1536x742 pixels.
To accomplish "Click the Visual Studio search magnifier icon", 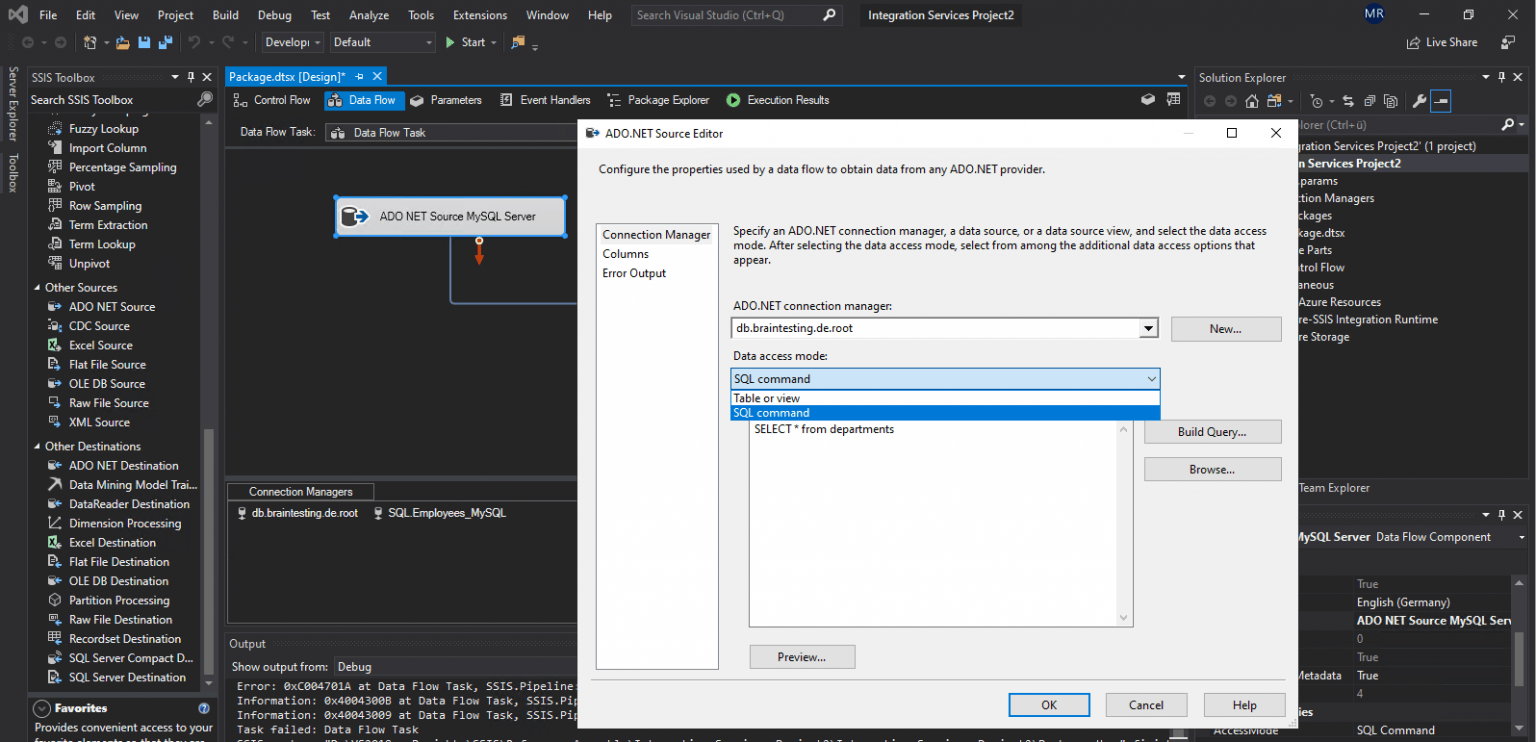I will (829, 15).
